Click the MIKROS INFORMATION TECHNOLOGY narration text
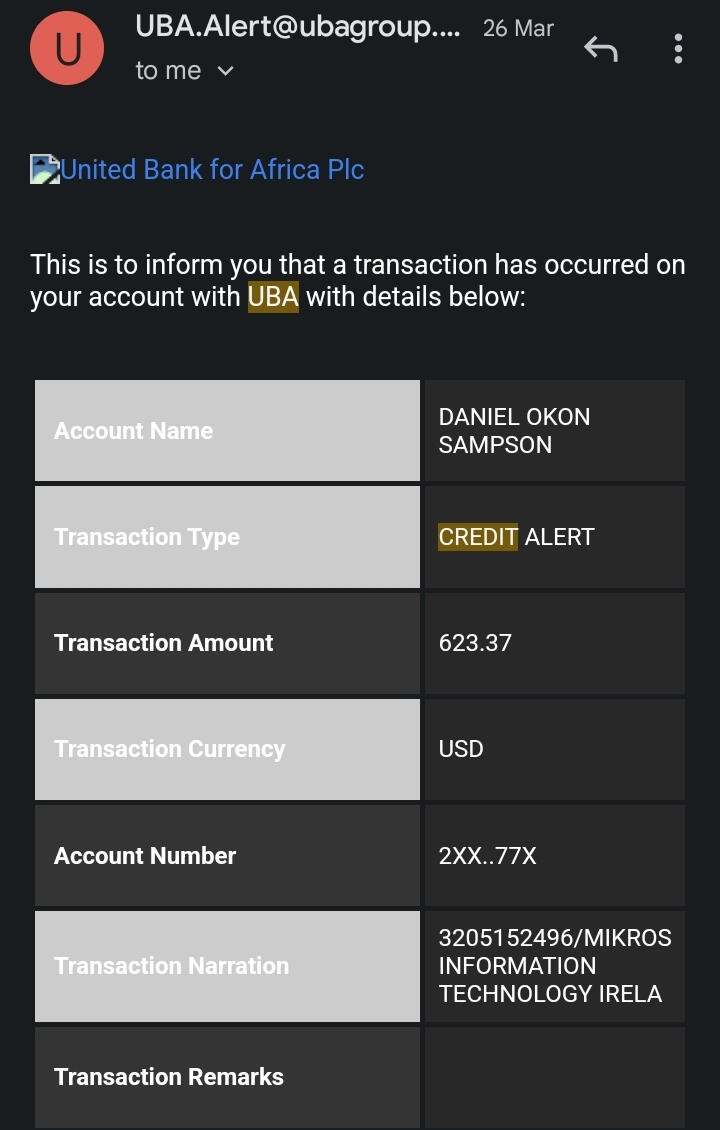This screenshot has height=1130, width=720. [555, 966]
